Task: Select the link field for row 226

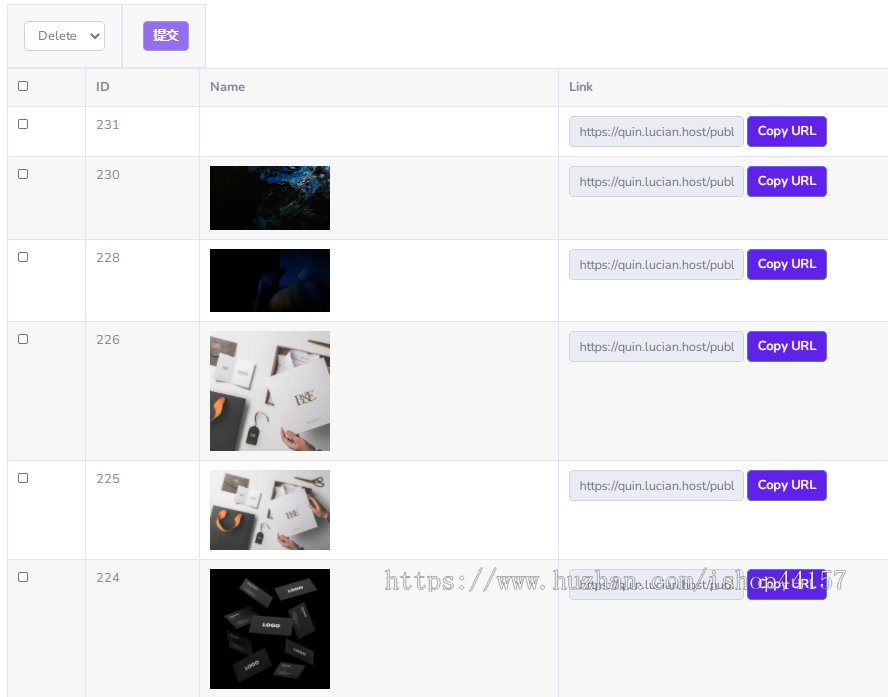Action: tap(656, 347)
